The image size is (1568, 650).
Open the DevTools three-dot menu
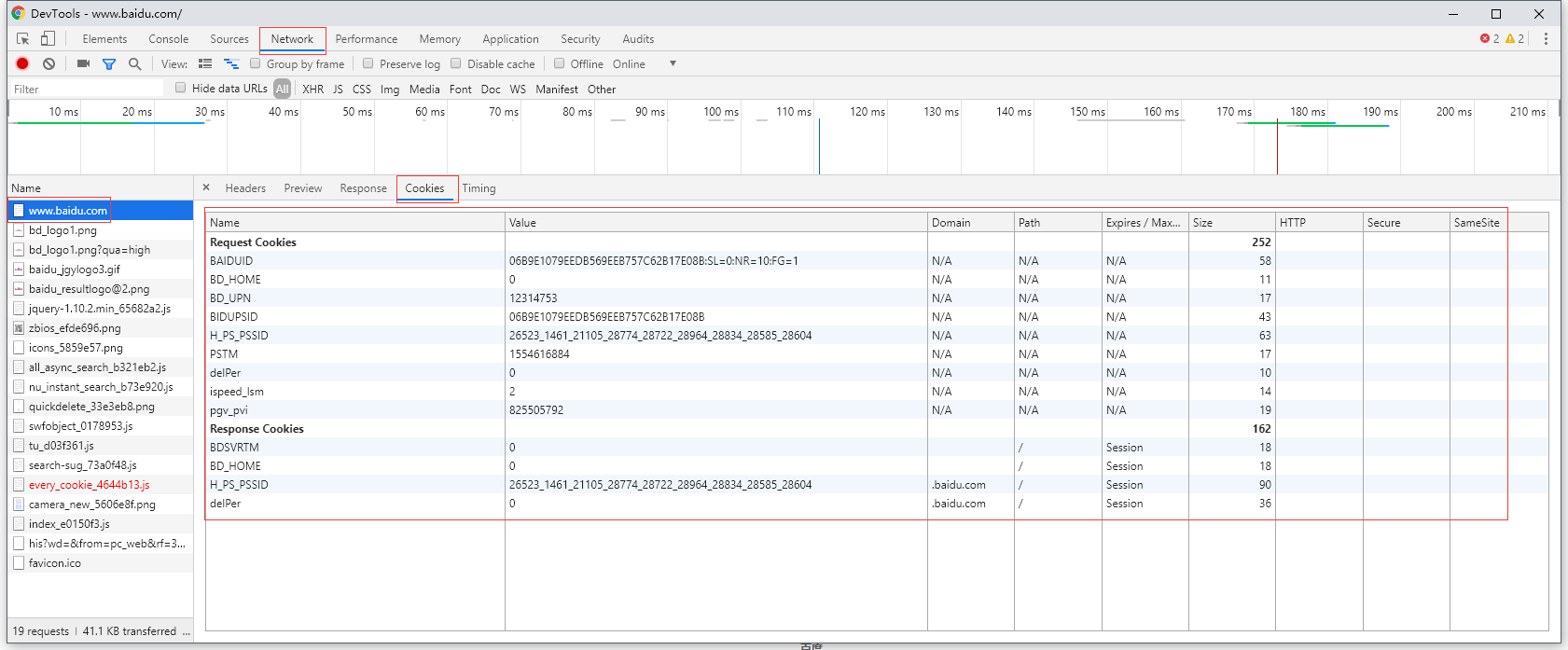click(1546, 39)
